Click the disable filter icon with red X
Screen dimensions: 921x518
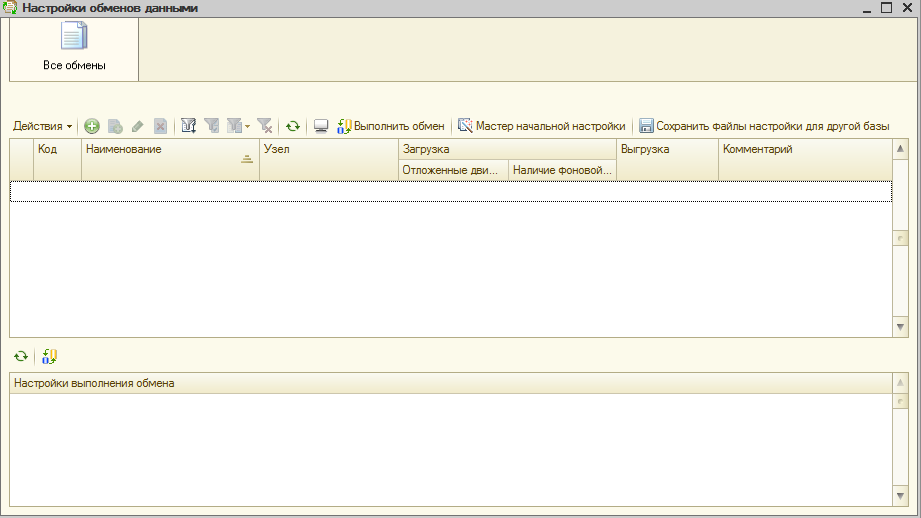tap(264, 126)
